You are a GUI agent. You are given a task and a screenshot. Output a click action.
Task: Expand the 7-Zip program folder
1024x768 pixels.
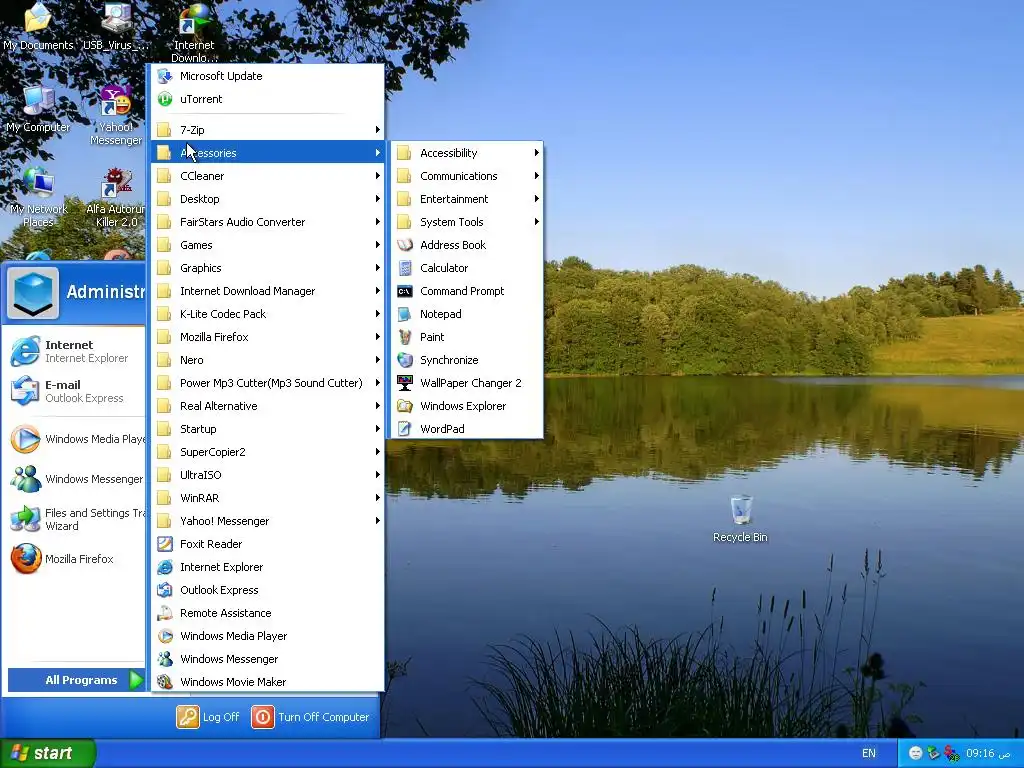(267, 129)
